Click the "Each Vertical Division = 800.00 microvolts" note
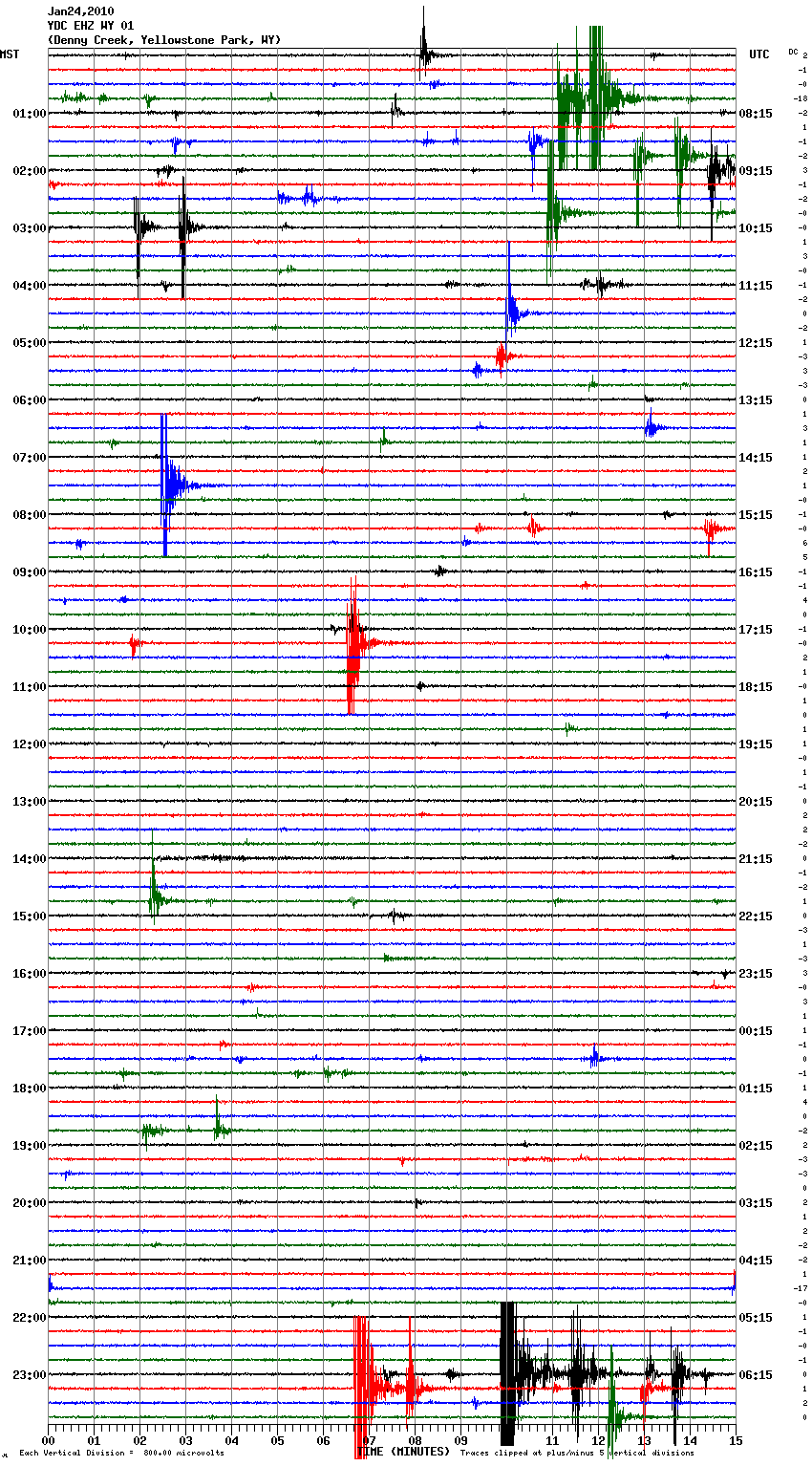 pos(121,1454)
